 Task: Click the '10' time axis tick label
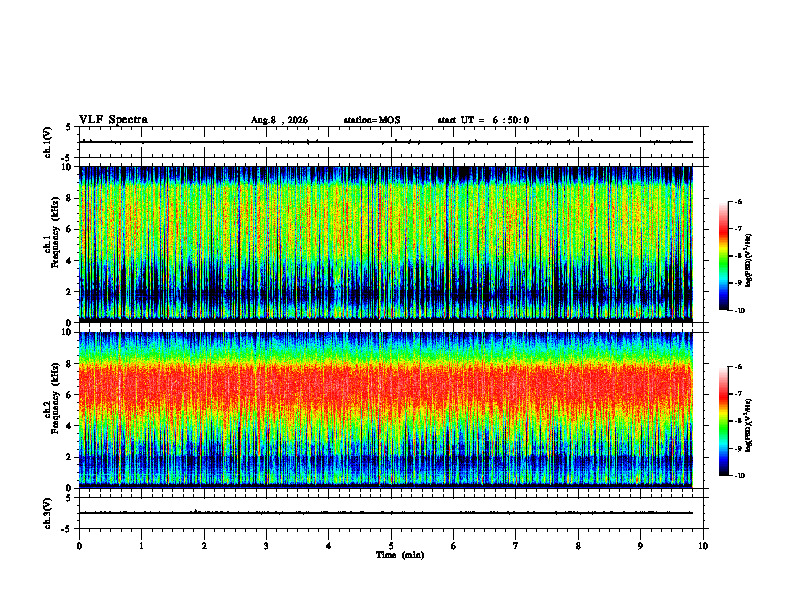(703, 546)
